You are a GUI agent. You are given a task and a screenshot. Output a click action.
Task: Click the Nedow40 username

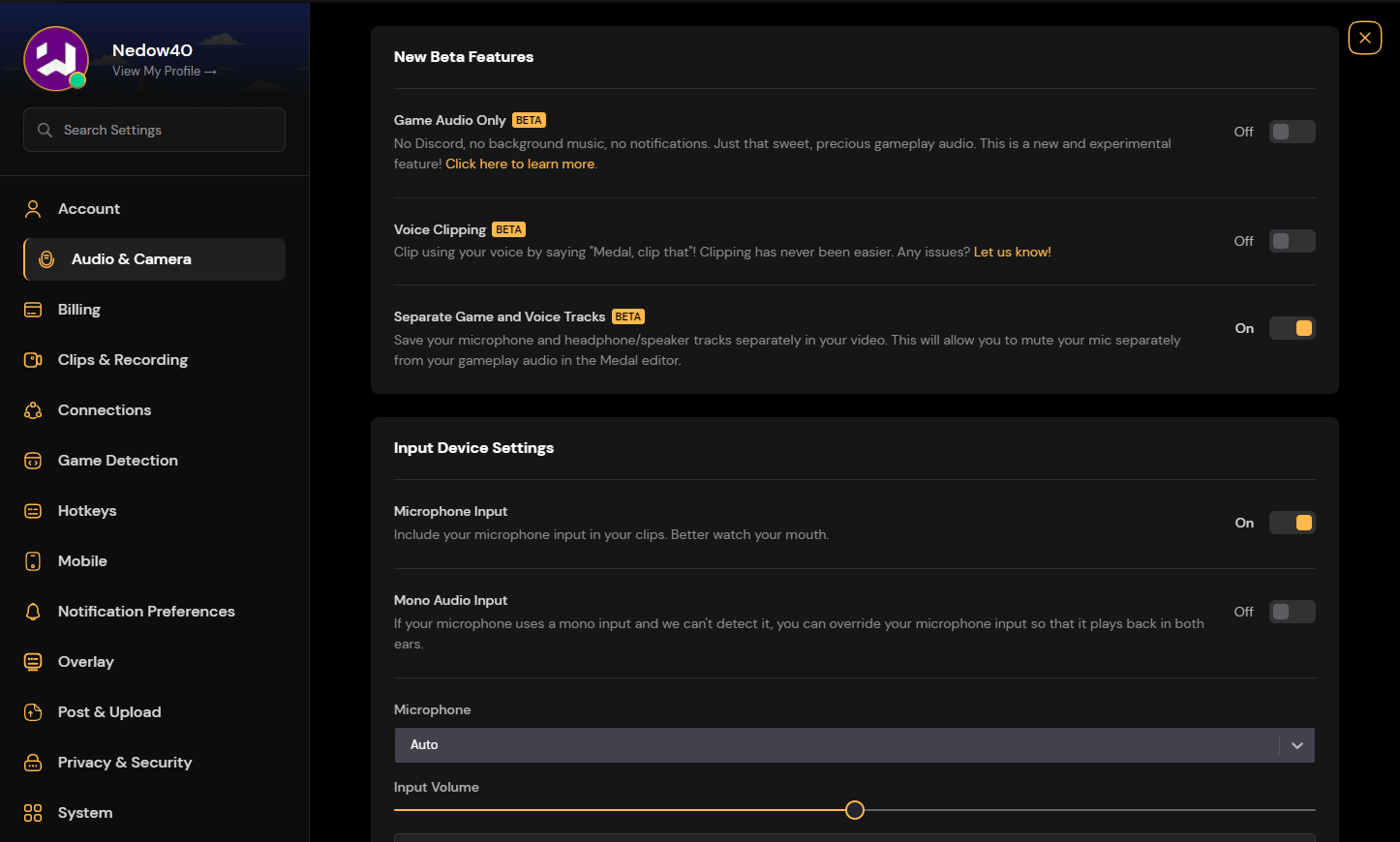point(152,50)
